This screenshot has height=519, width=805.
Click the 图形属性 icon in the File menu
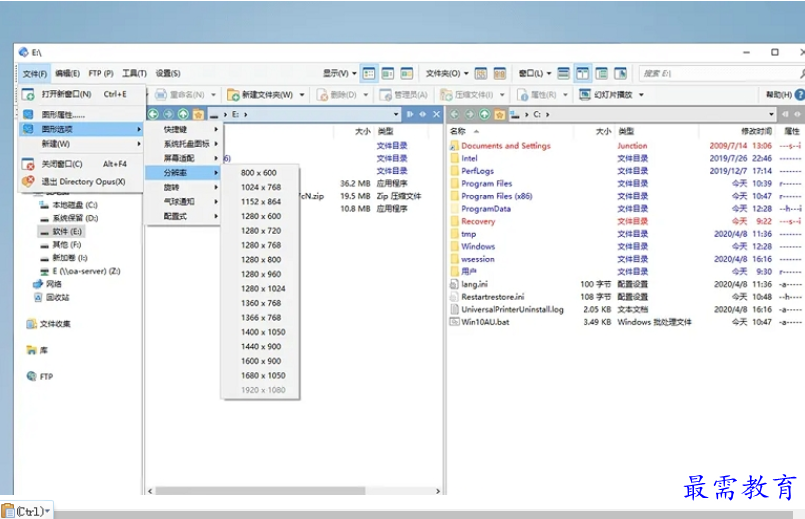(x=28, y=114)
